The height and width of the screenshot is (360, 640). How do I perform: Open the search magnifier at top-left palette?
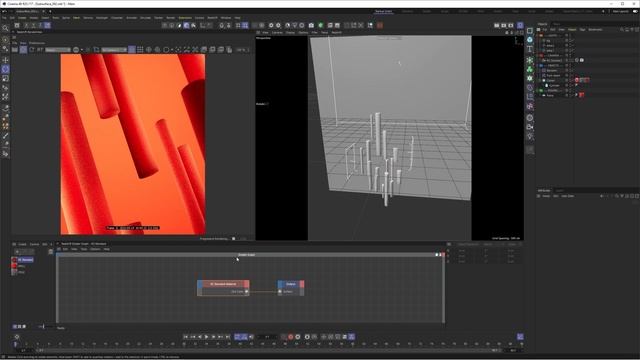click(x=5, y=28)
